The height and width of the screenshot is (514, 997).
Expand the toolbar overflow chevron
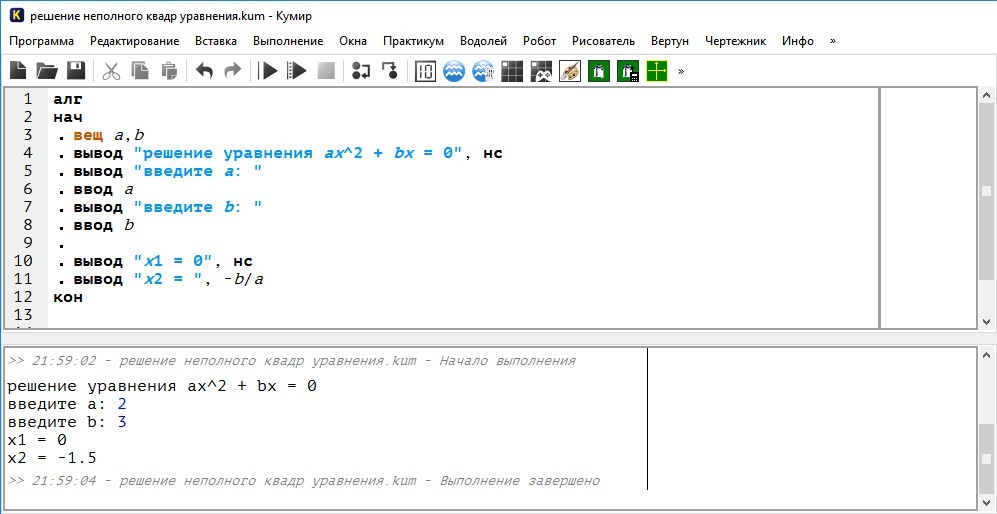(682, 71)
